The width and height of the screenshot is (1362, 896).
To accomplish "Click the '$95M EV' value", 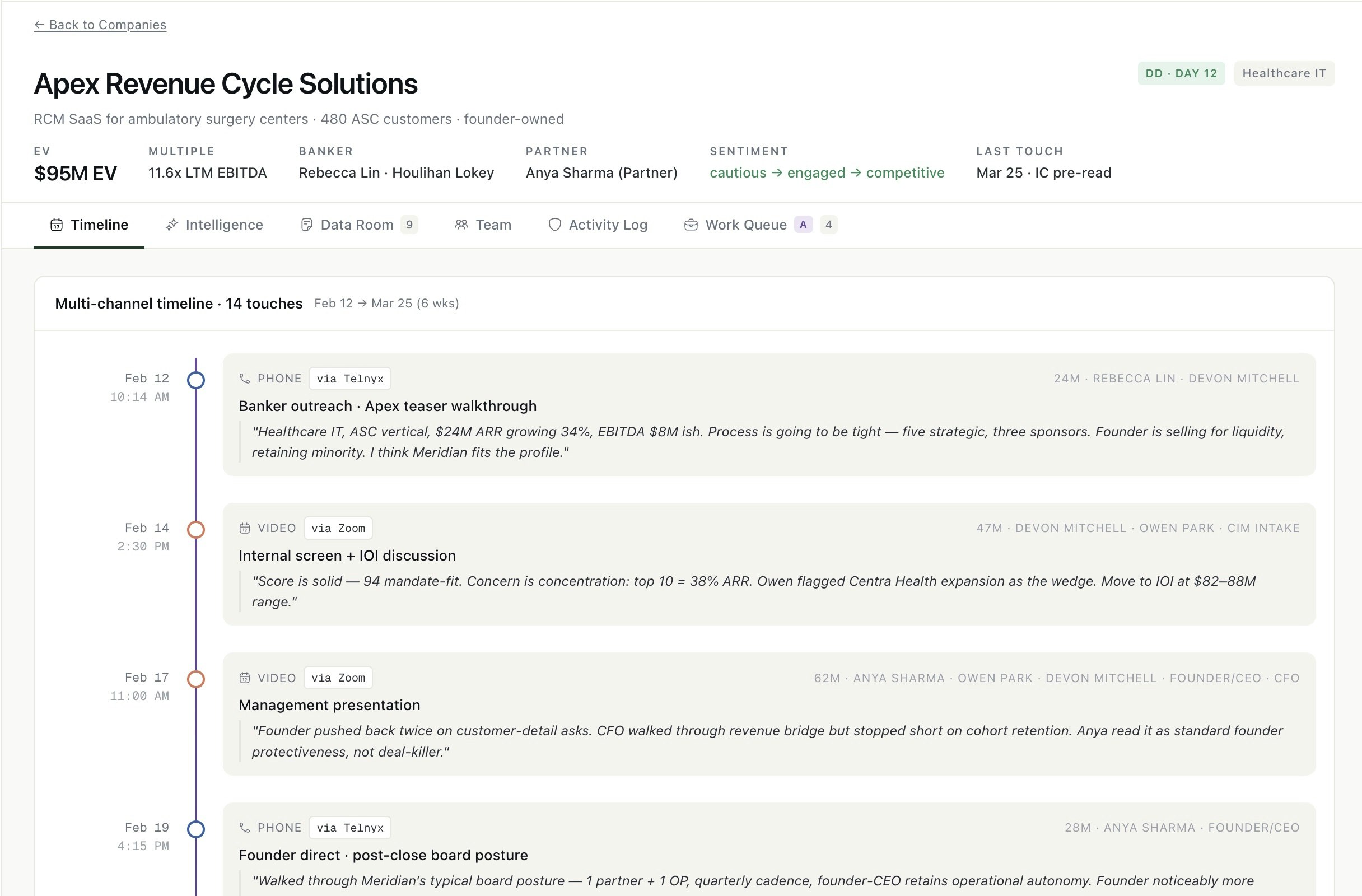I will pyautogui.click(x=76, y=174).
